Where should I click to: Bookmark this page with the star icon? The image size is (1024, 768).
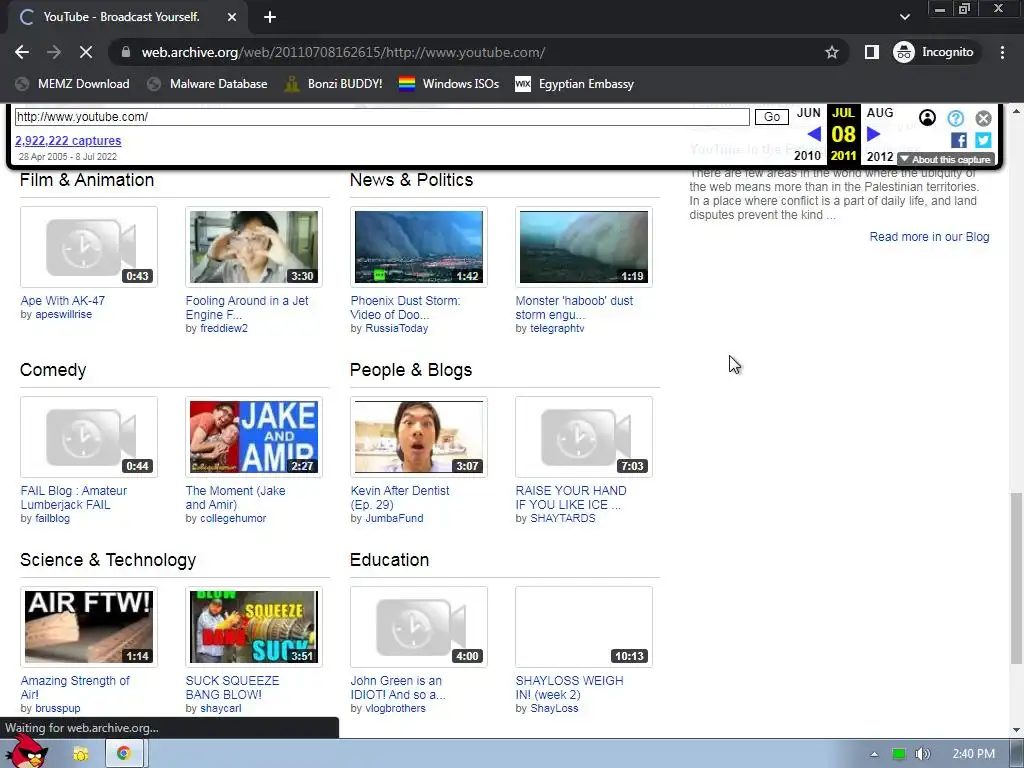tap(831, 52)
